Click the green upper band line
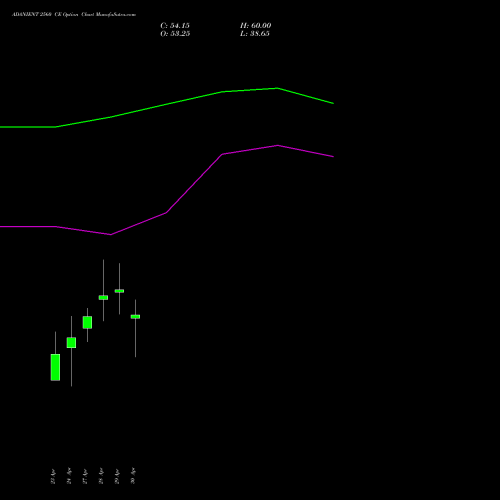This screenshot has height=500, width=500. coord(167,104)
